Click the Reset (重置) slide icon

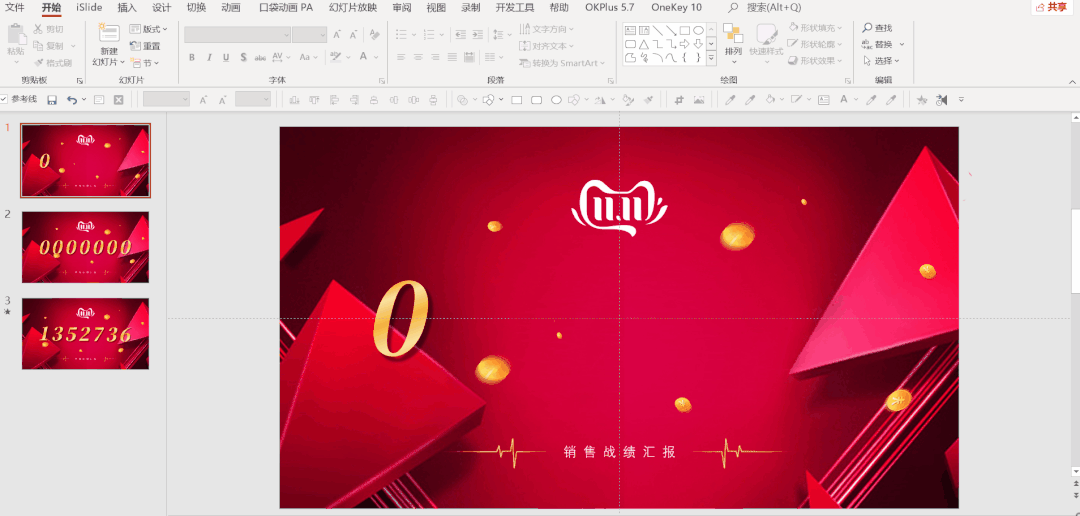click(135, 46)
